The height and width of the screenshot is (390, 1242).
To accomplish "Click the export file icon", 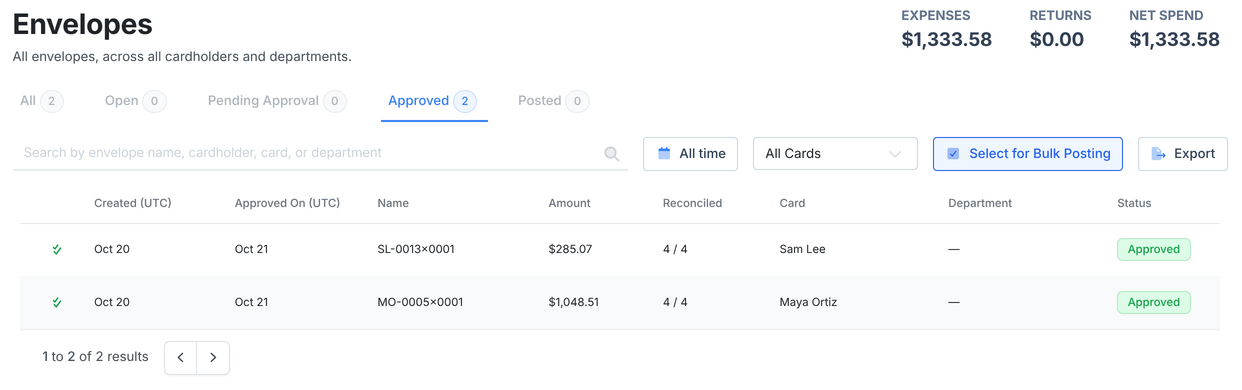I will [x=1158, y=154].
